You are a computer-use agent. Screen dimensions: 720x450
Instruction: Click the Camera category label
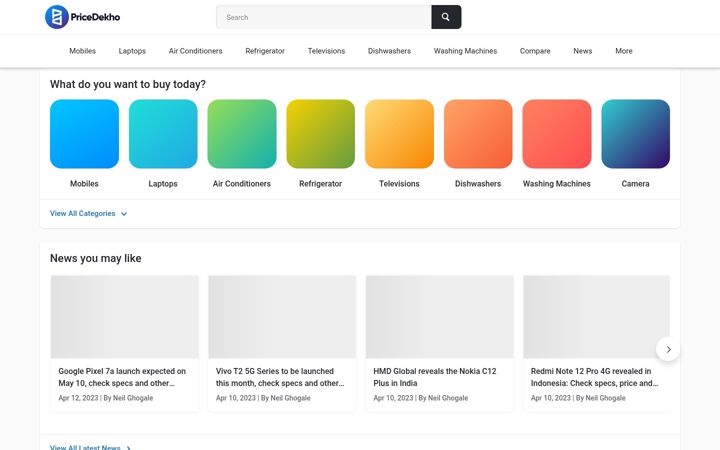click(x=636, y=184)
